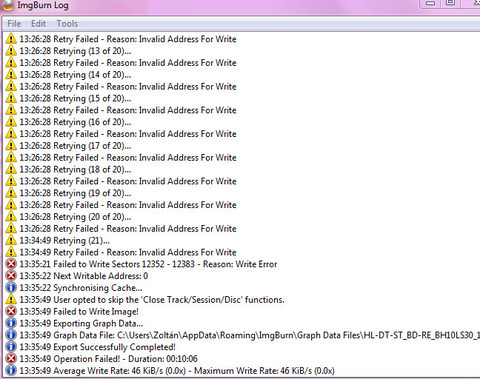Select '13:34:49 Retry Failed - Reason: Invalid Address' line
This screenshot has height=379, width=480.
[x=128, y=252]
